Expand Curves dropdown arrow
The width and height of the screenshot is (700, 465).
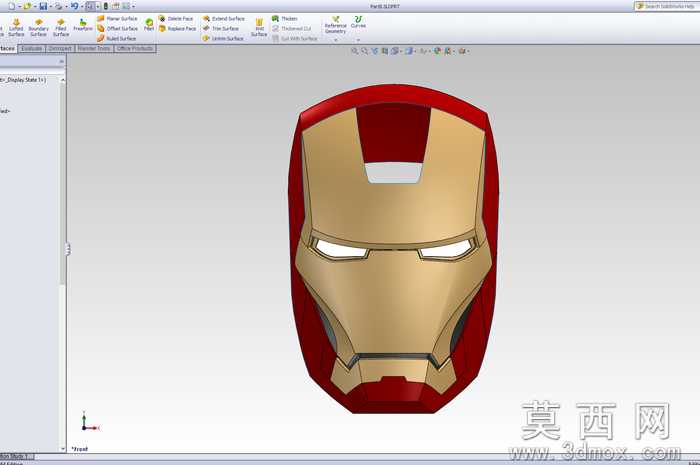(x=358, y=40)
